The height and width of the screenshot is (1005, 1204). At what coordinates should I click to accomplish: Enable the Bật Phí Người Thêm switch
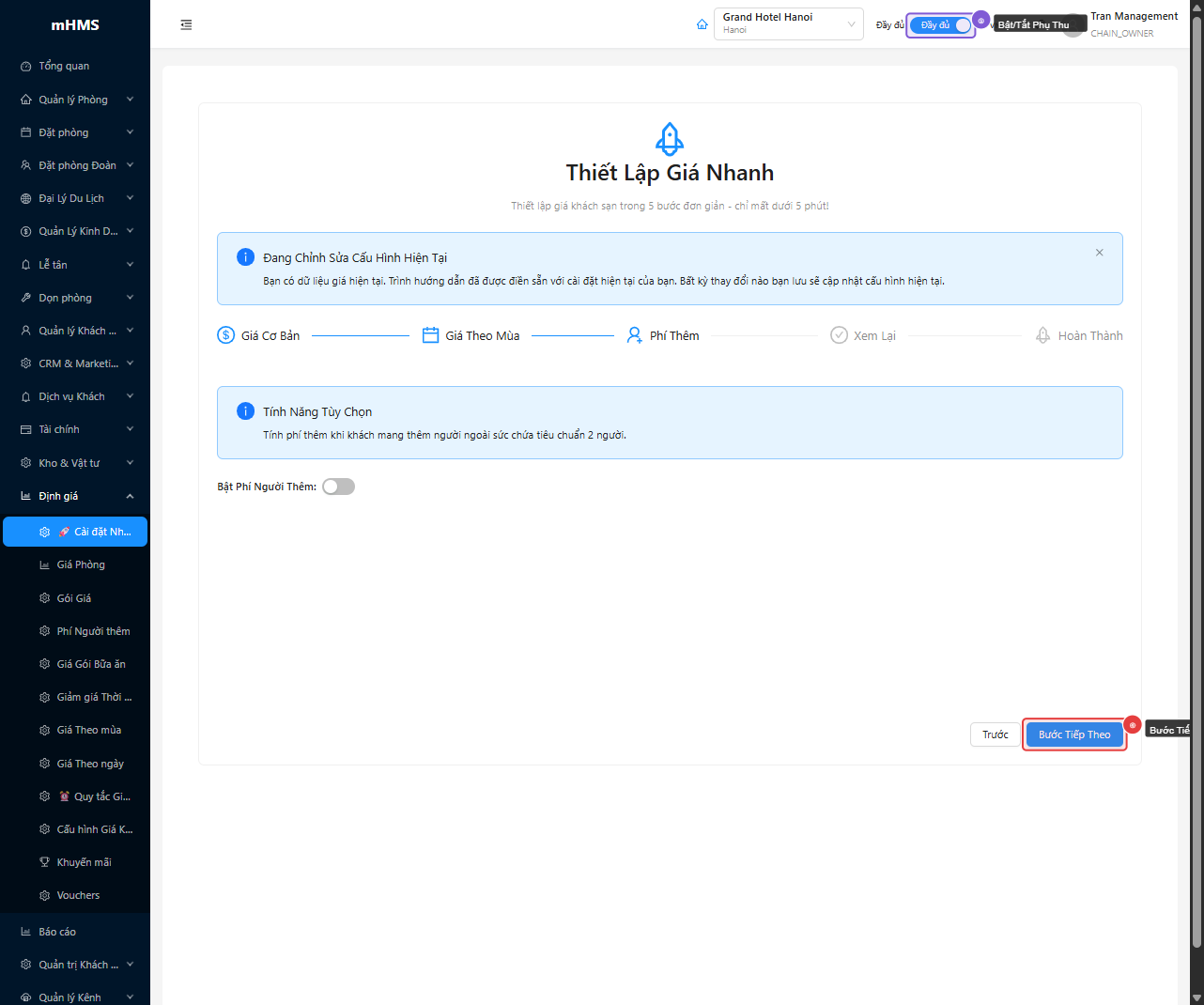pos(338,487)
